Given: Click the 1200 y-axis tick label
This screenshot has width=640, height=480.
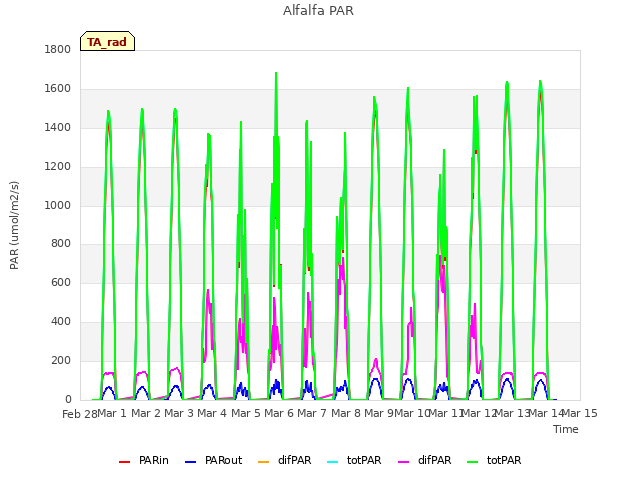Looking at the screenshot, I should [58, 167].
